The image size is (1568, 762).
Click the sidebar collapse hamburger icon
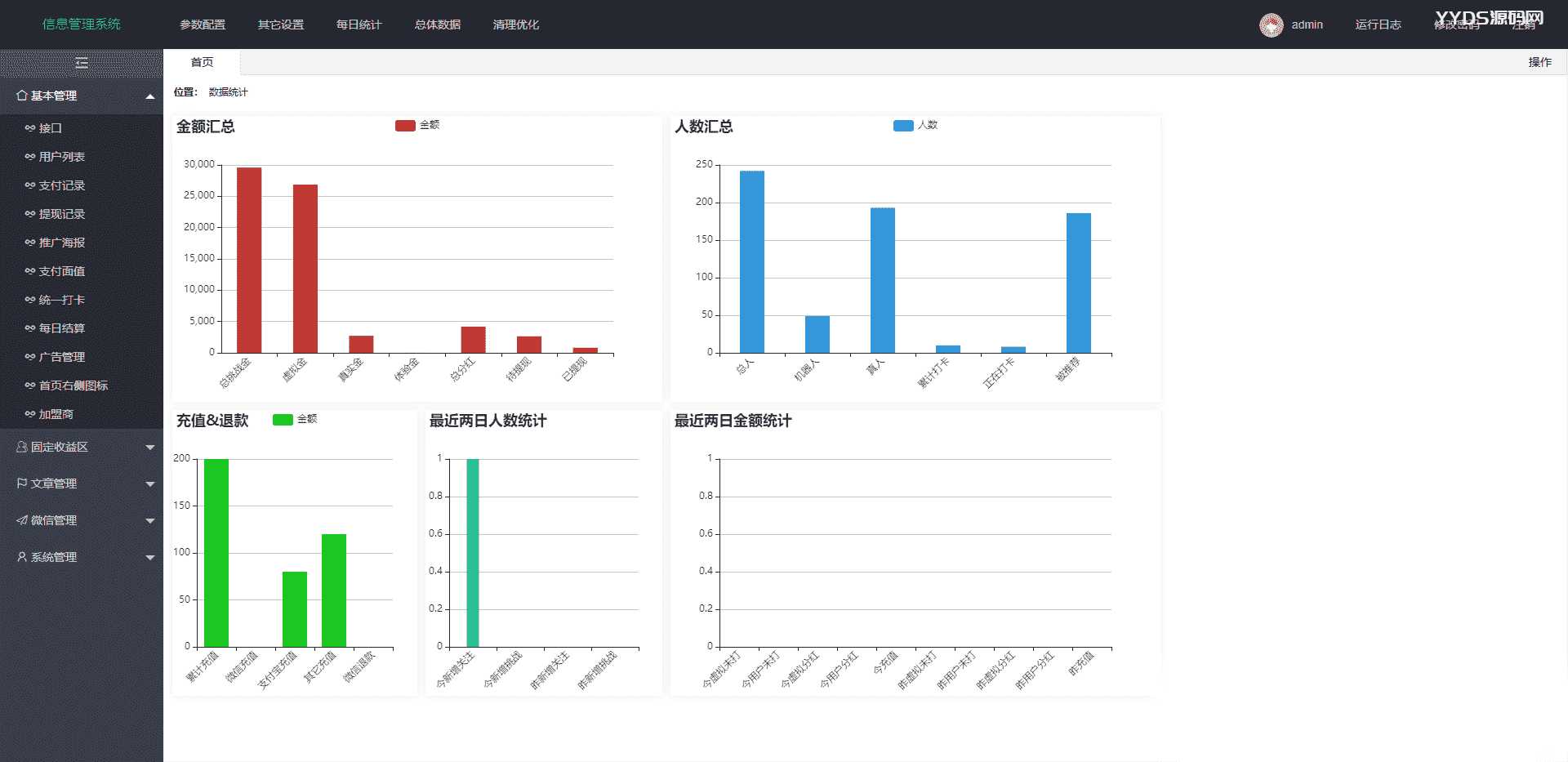tap(82, 63)
